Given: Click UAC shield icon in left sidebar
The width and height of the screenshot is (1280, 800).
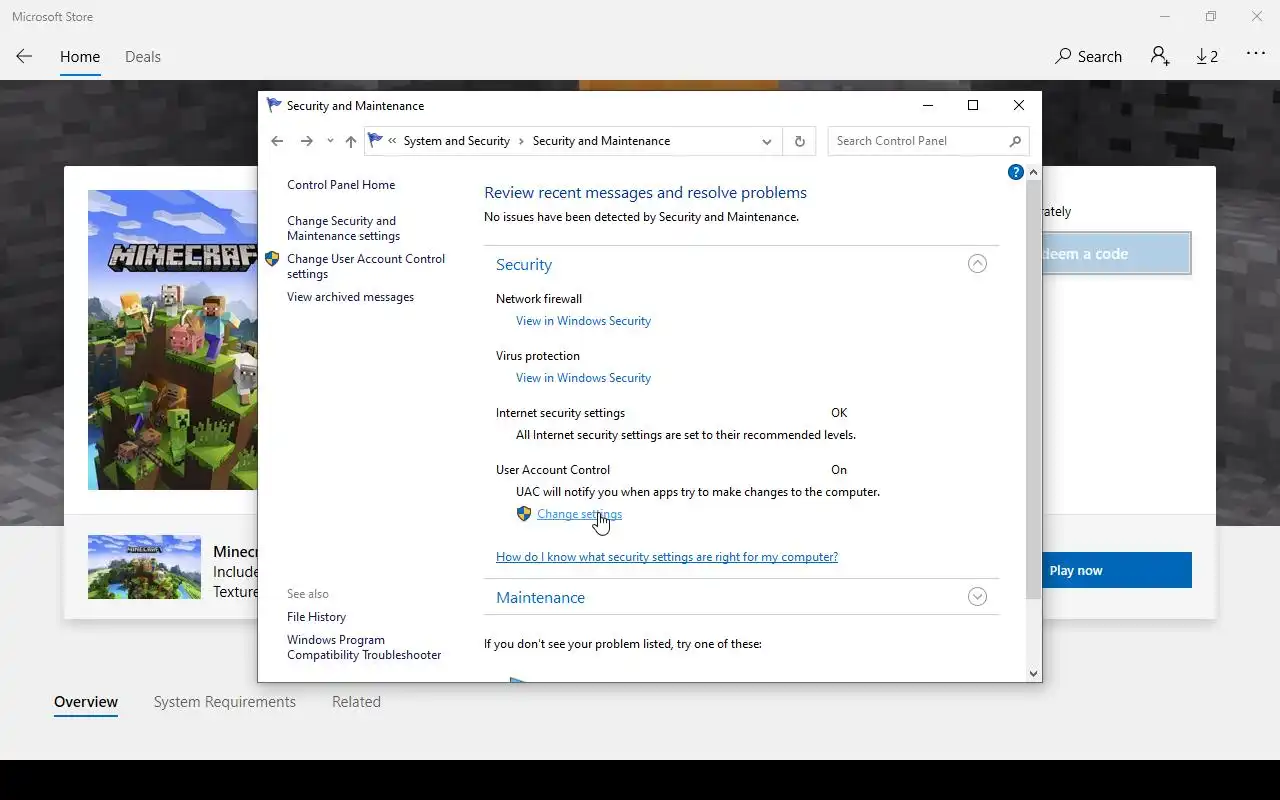Looking at the screenshot, I should pyautogui.click(x=272, y=259).
